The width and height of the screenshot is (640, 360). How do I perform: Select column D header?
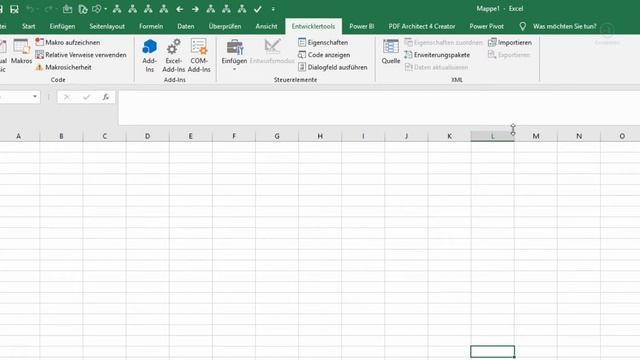click(x=147, y=136)
